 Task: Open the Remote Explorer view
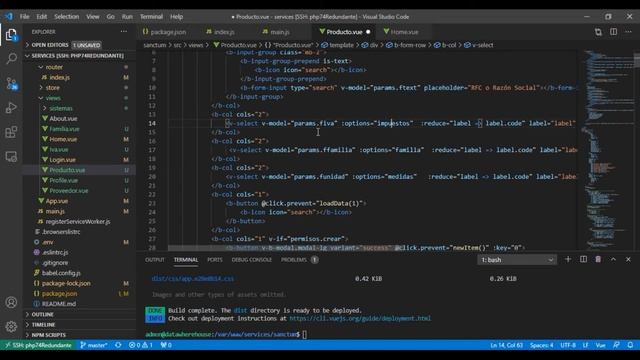point(11,157)
